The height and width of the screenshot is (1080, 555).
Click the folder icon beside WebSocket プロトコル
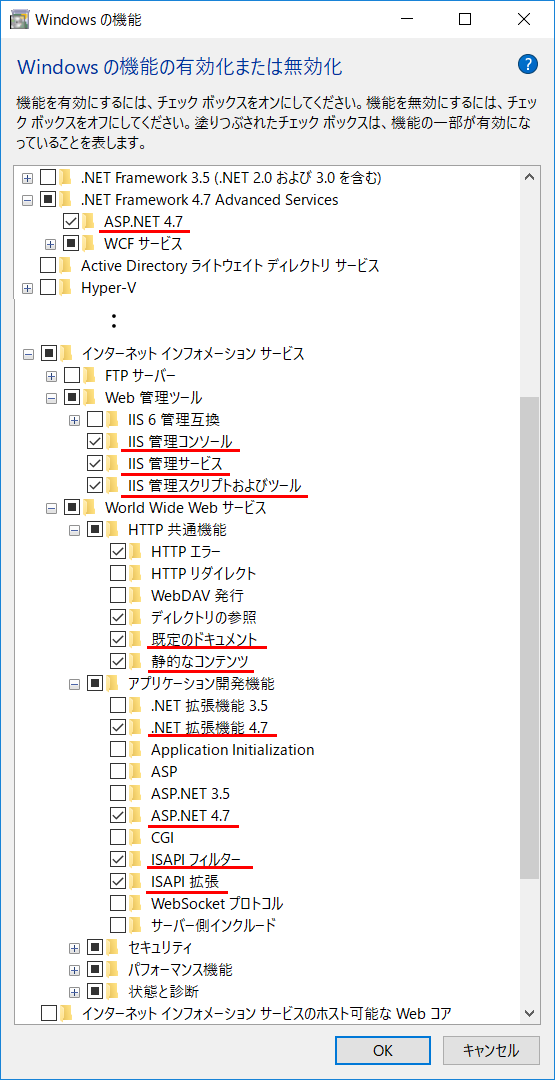135,903
